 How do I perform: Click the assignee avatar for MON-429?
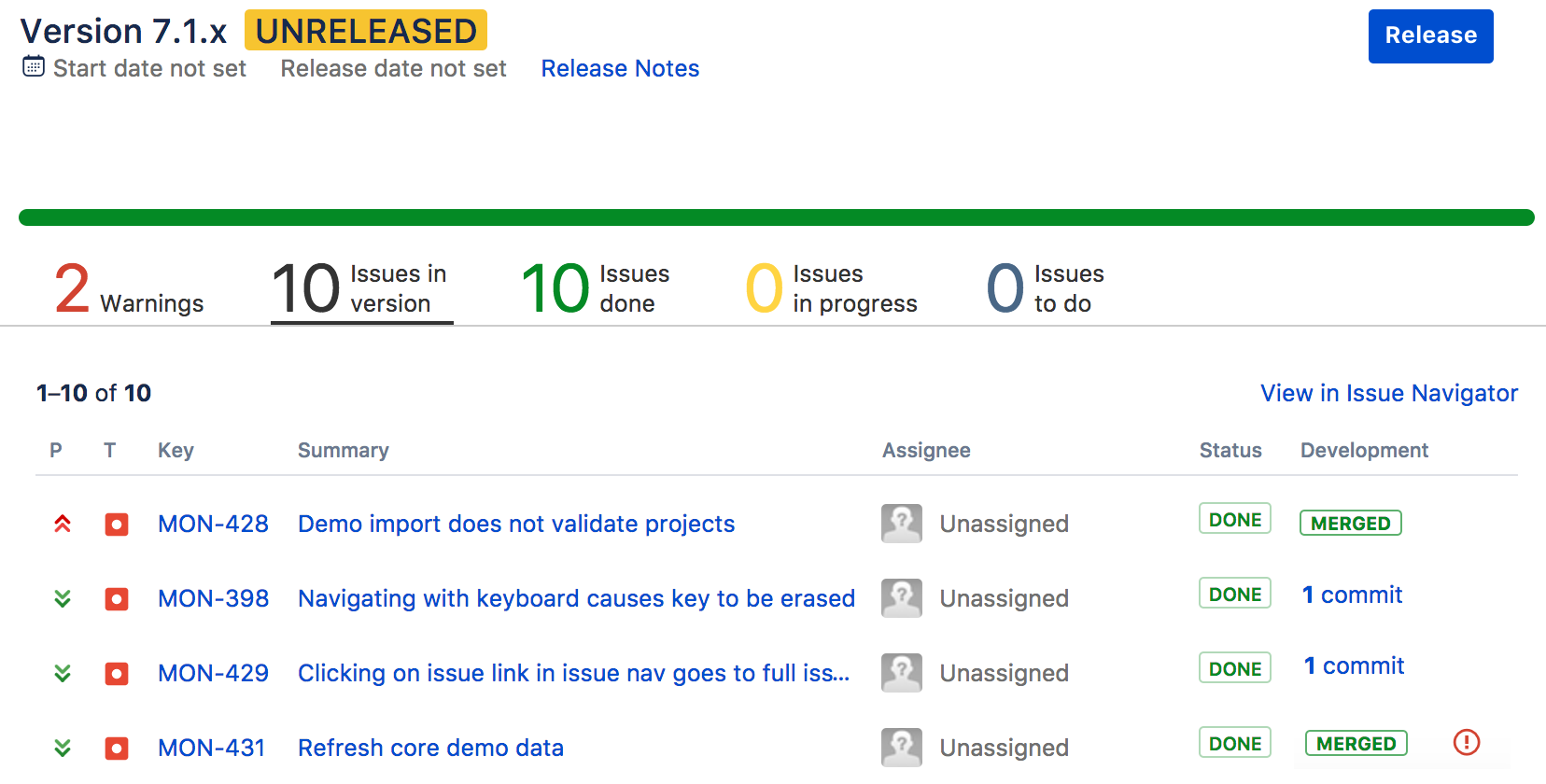(902, 673)
